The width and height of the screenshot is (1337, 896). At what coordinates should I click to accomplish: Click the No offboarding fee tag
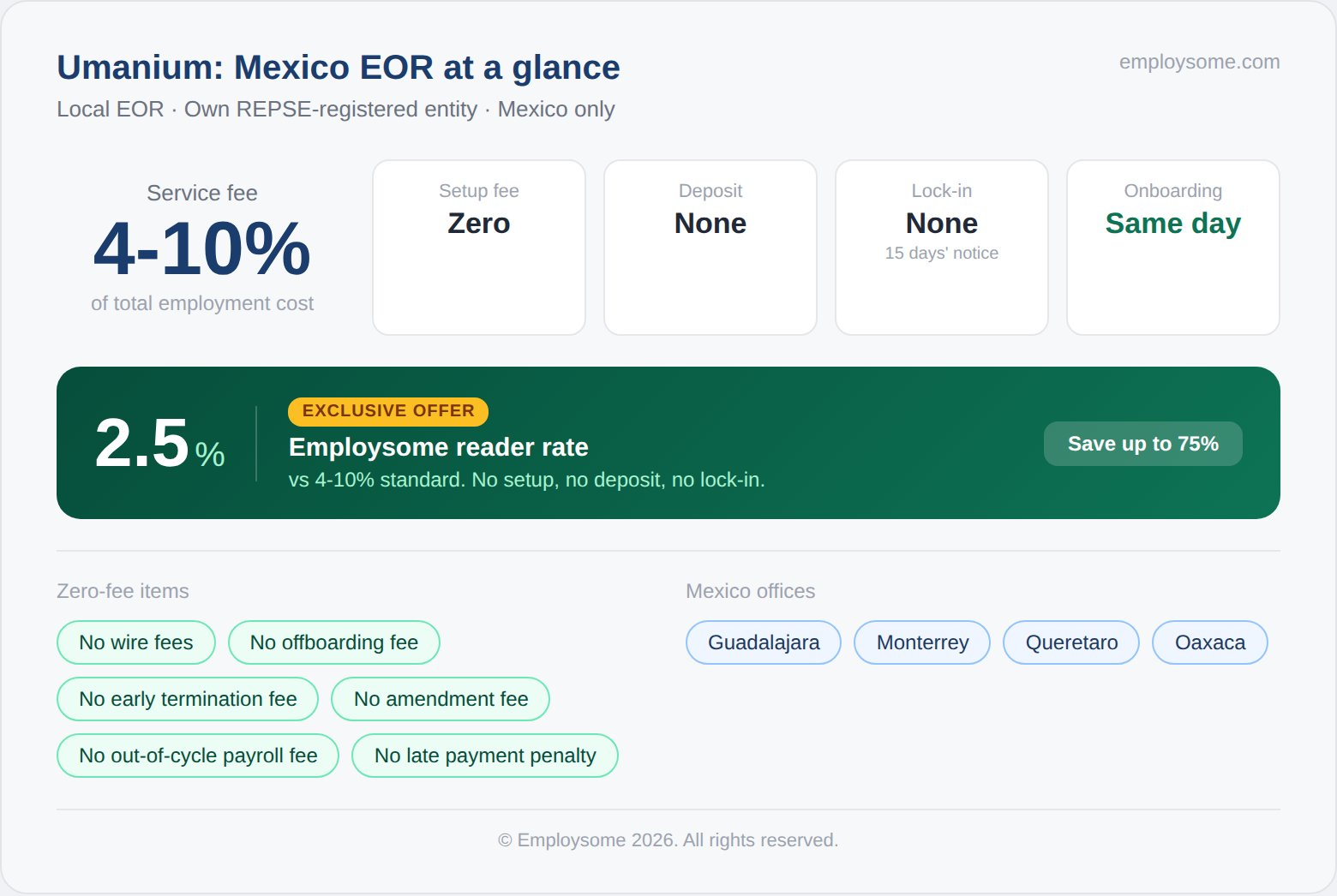point(333,642)
